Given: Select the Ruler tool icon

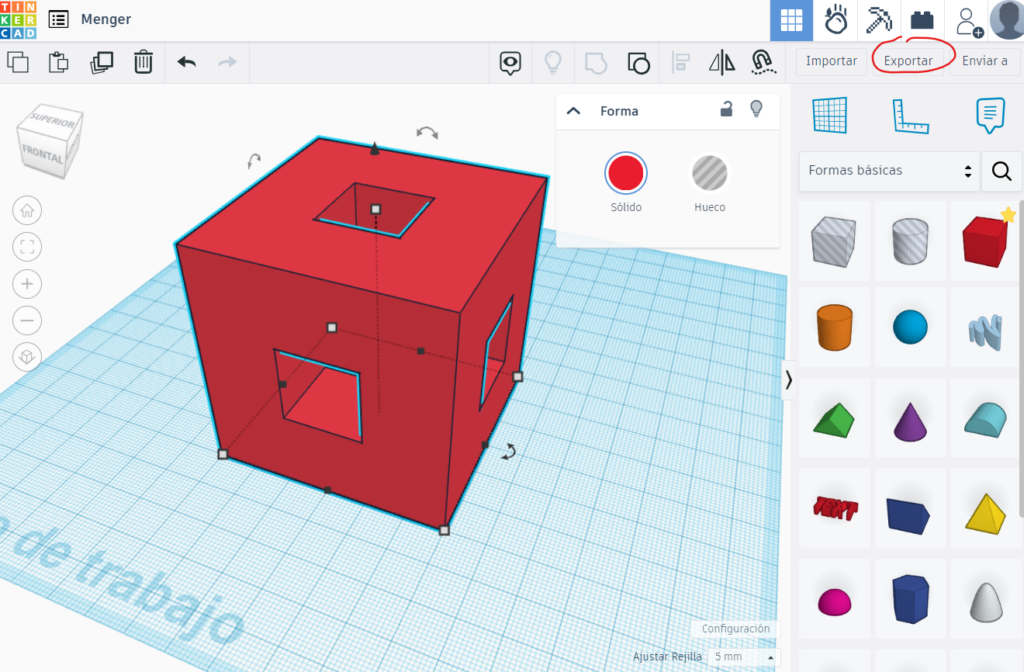Looking at the screenshot, I should coord(910,116).
